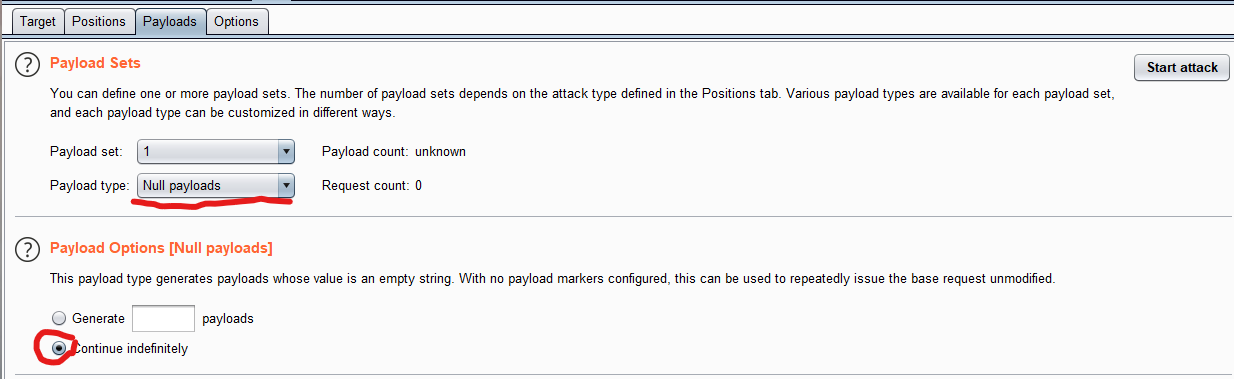
Task: Click the arrow on Payload set combo box
Action: pos(286,152)
